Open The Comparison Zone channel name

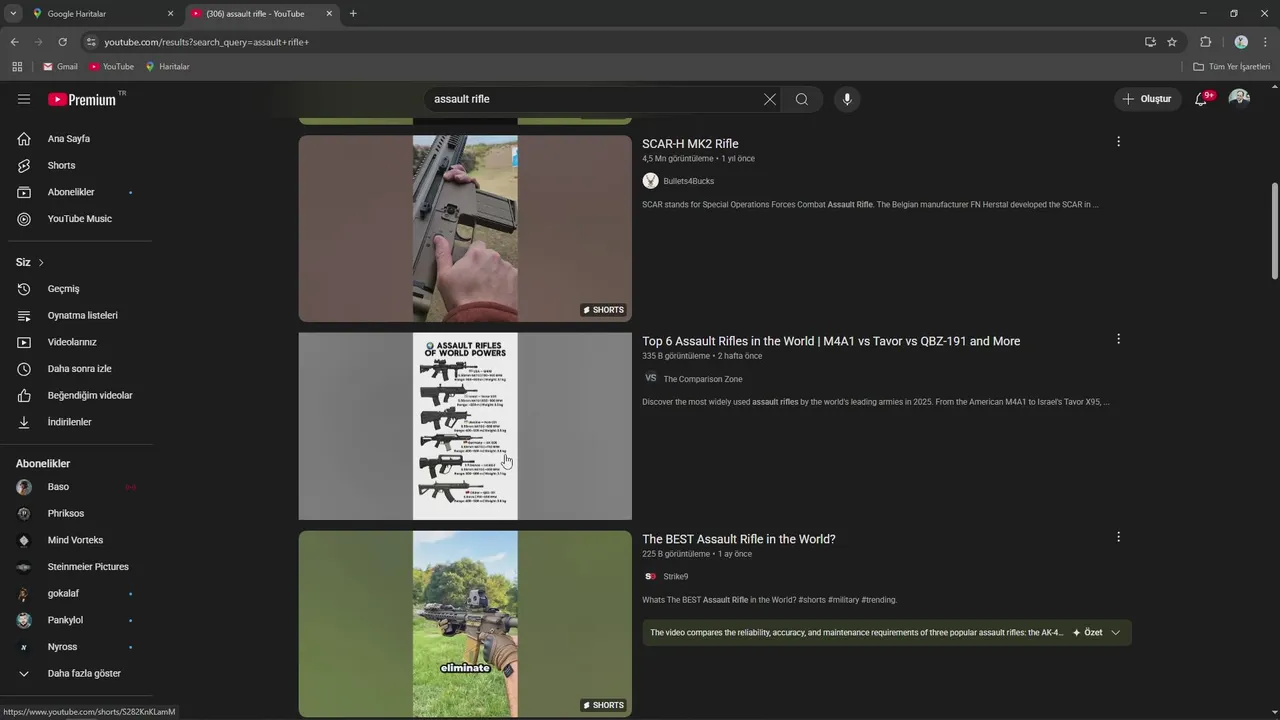coord(703,379)
